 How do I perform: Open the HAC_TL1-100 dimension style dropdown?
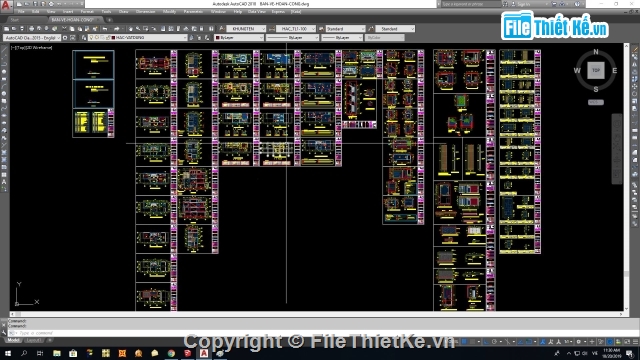pyautogui.click(x=296, y=29)
